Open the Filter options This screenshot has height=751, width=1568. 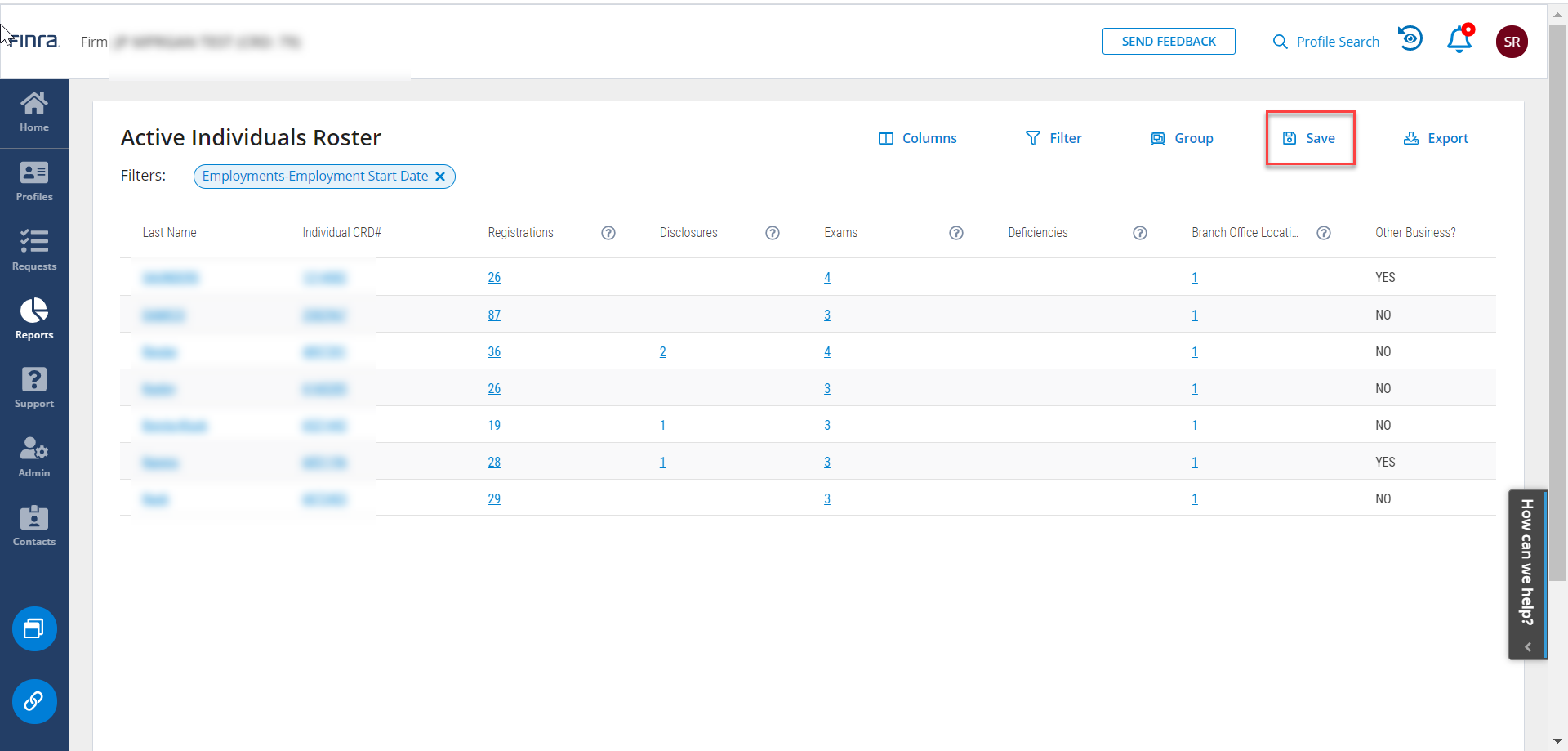(x=1053, y=138)
